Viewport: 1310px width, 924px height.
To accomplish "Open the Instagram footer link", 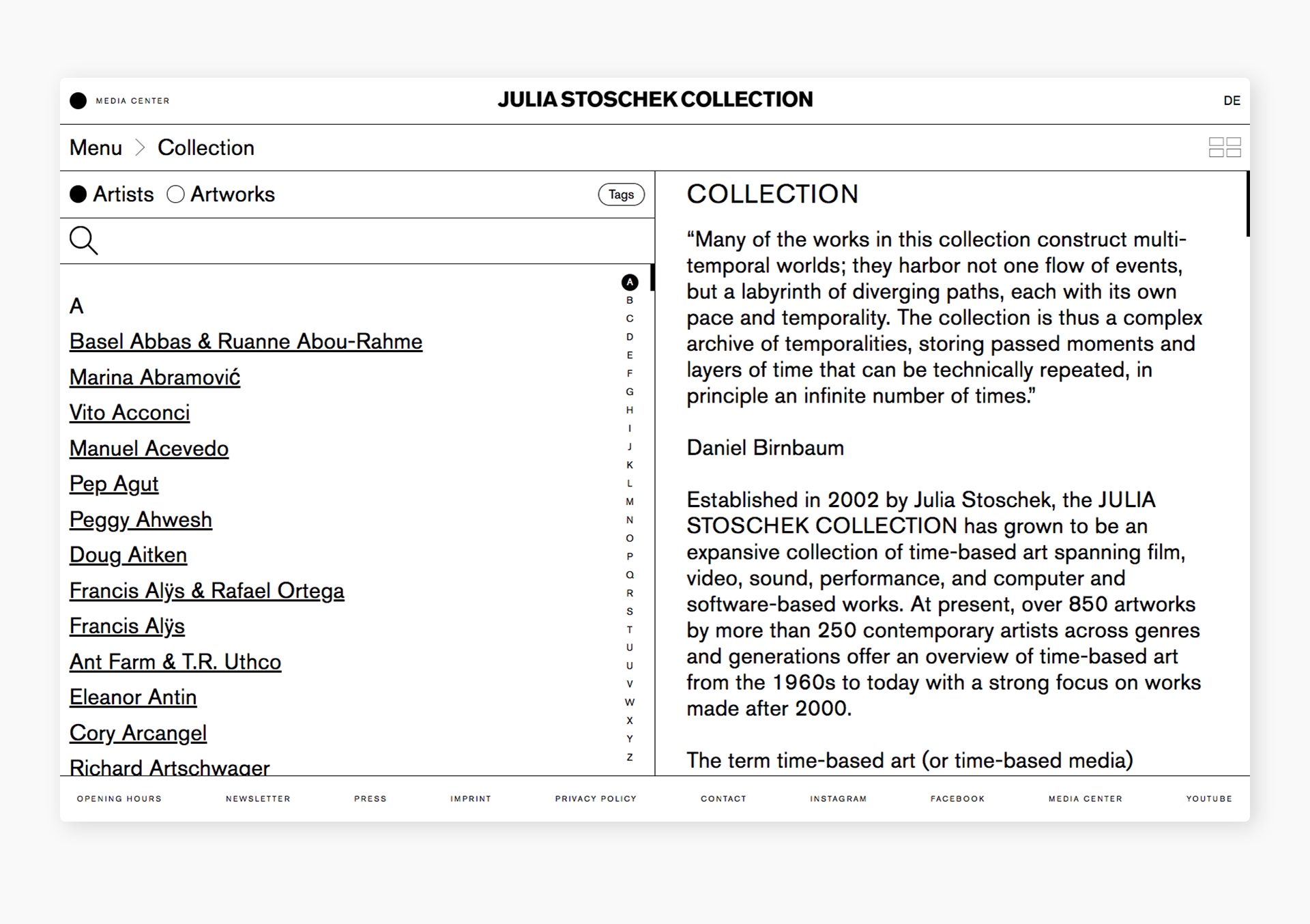I will [x=838, y=798].
